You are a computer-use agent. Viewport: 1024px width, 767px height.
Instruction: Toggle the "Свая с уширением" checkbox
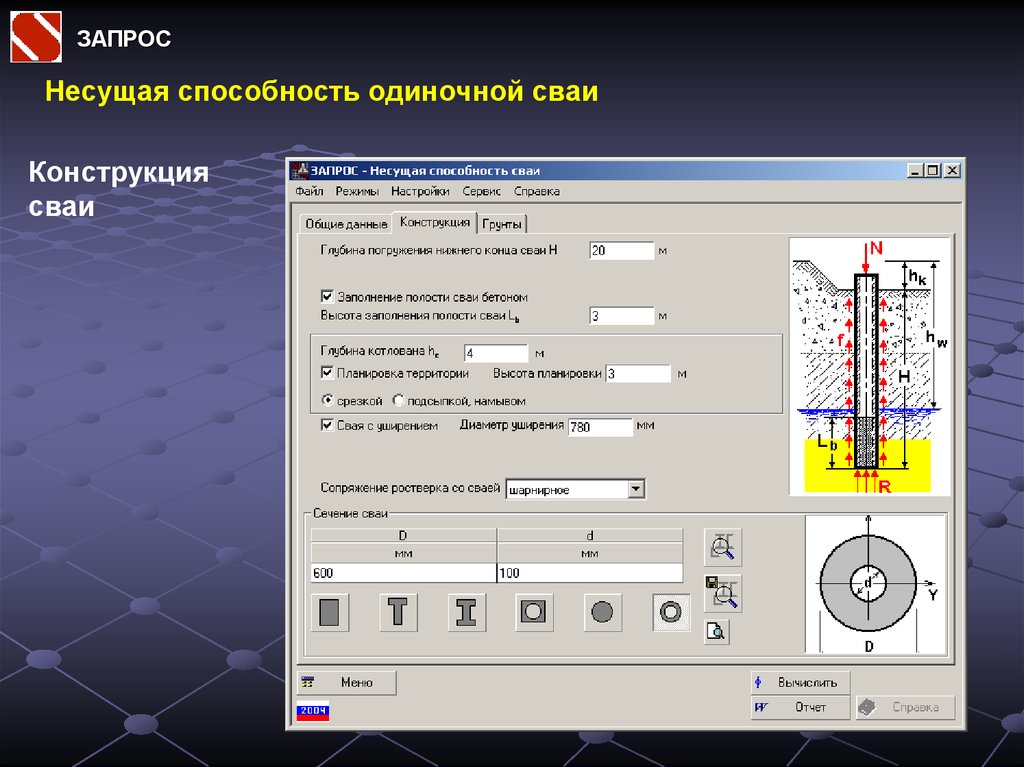tap(327, 425)
